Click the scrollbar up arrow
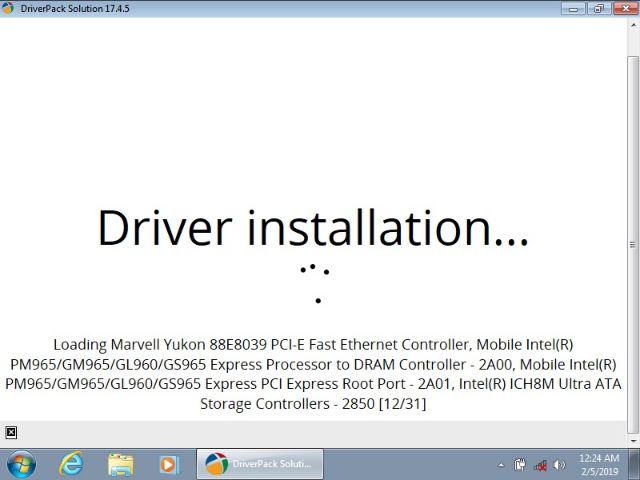640x480 pixels. click(x=633, y=25)
